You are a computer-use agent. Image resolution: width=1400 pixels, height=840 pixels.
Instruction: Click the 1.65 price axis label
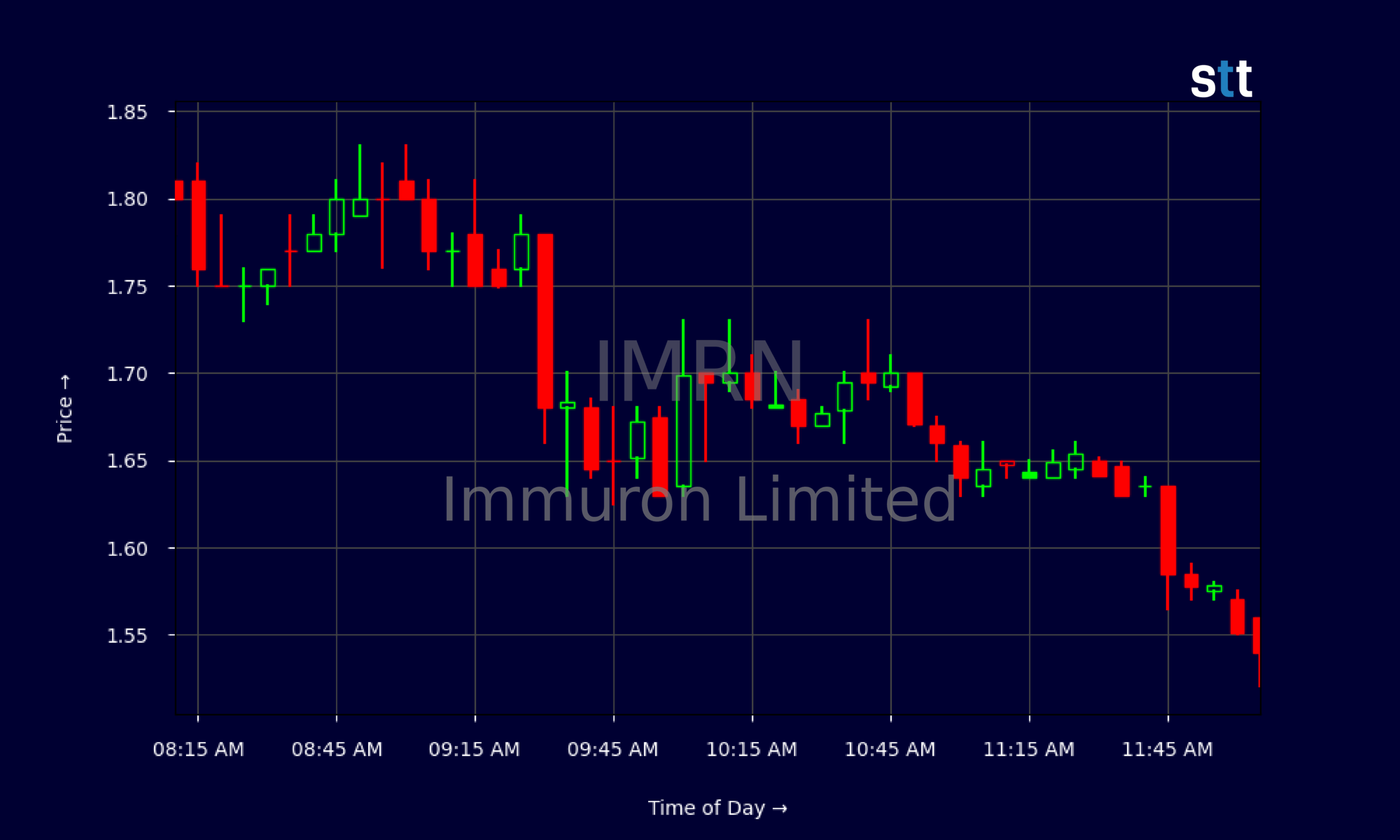click(x=127, y=462)
